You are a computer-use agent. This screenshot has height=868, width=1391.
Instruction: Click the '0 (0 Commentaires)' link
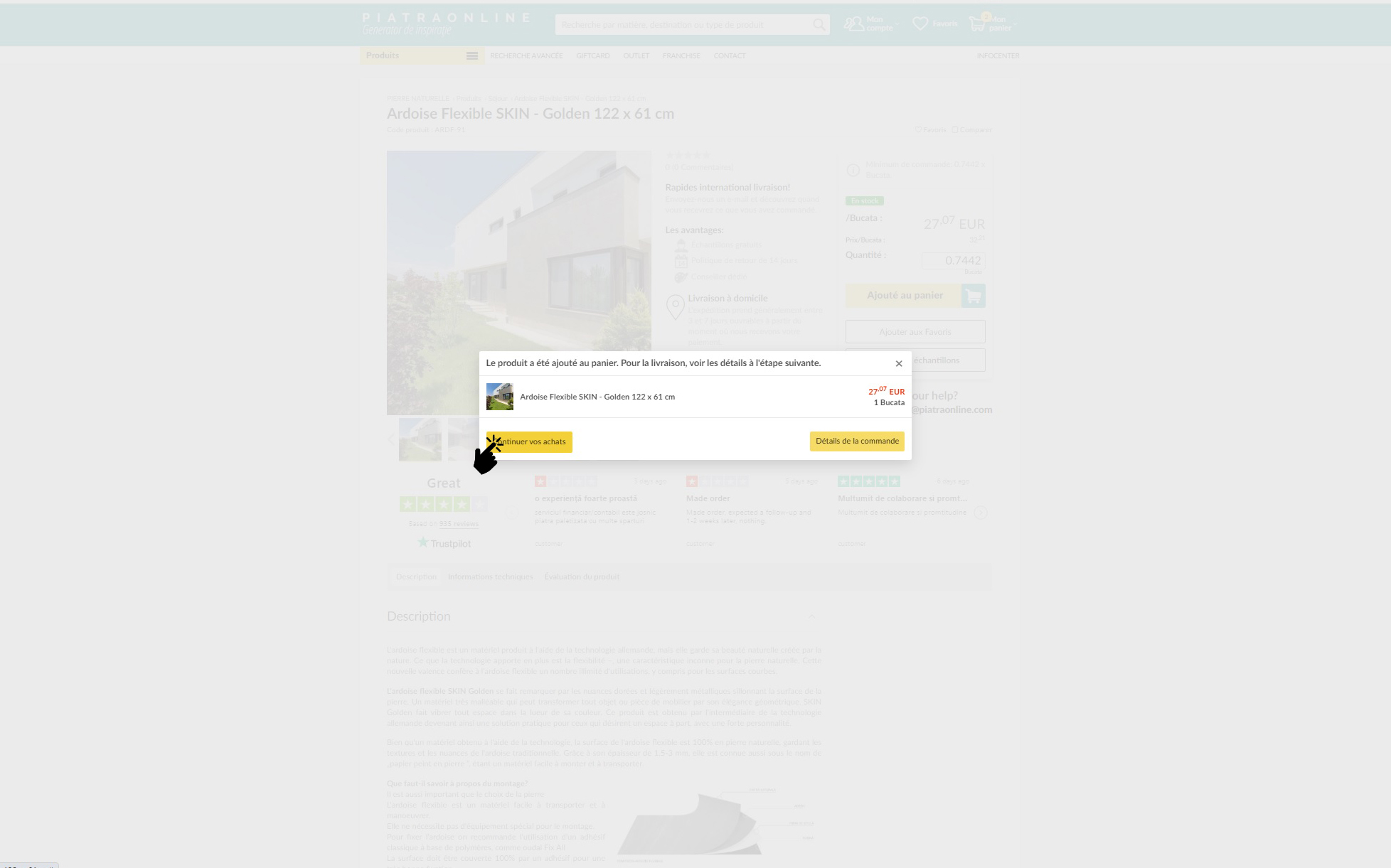(x=700, y=168)
